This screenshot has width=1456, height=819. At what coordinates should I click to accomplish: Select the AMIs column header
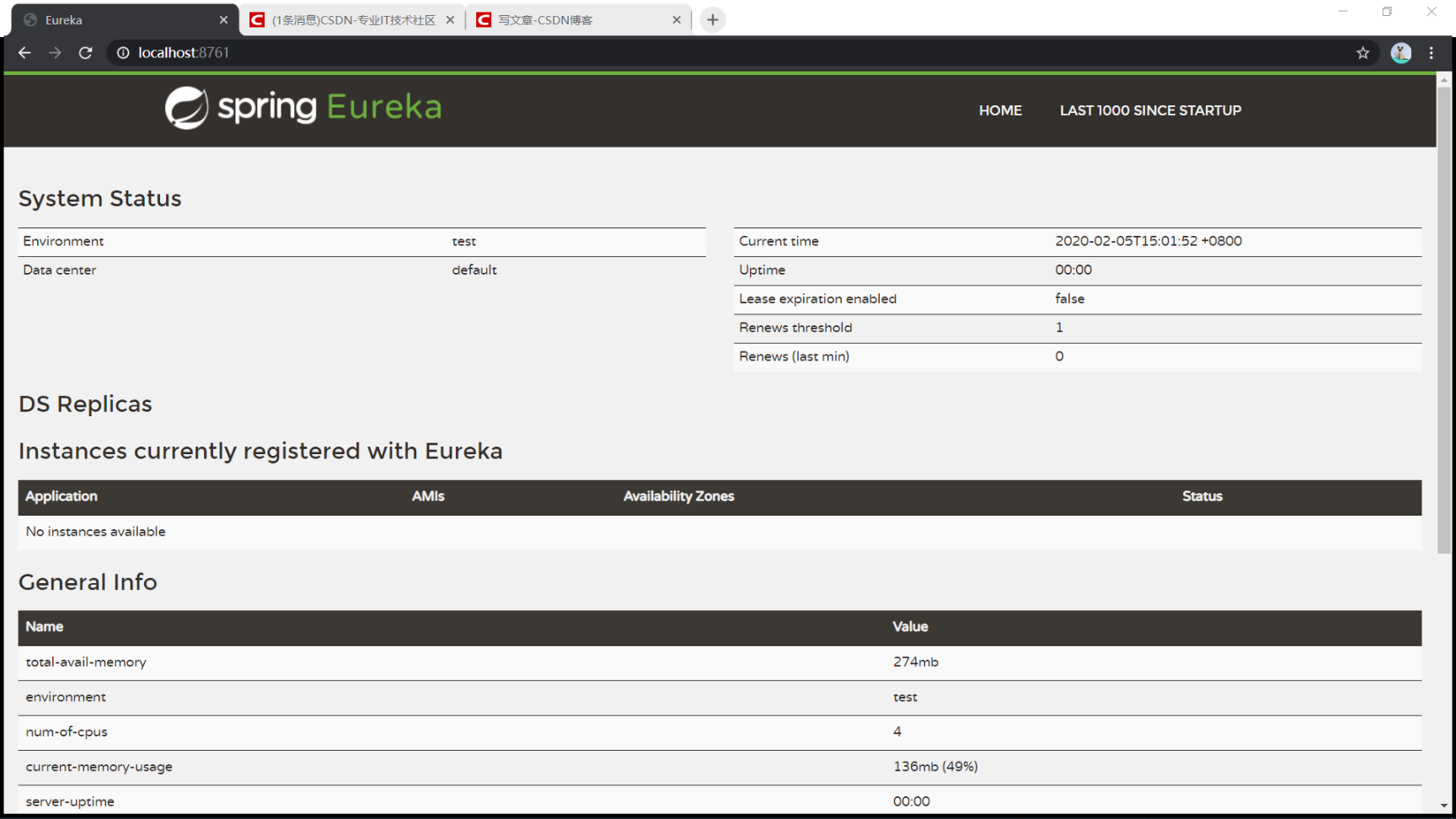[428, 496]
